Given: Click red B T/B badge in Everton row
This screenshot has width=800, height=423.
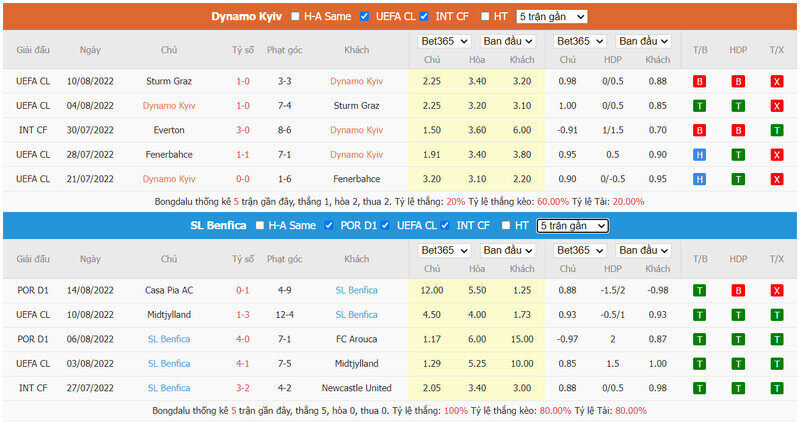Looking at the screenshot, I should click(x=699, y=131).
